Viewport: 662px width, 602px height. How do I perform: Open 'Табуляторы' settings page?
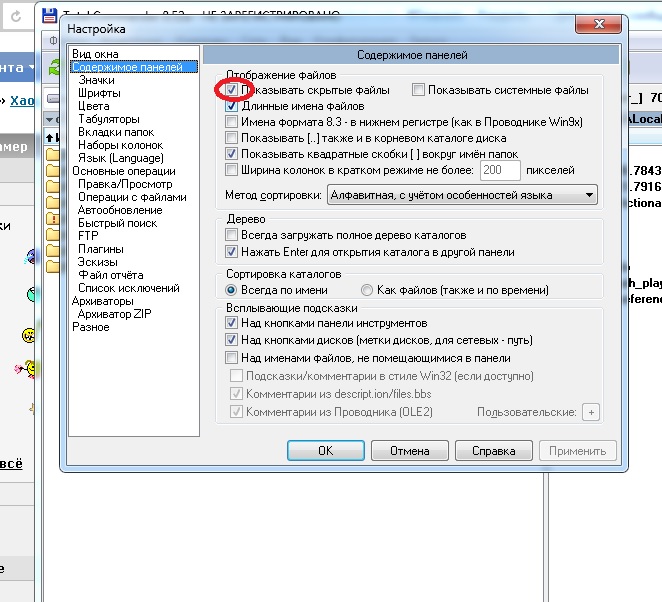(x=109, y=119)
